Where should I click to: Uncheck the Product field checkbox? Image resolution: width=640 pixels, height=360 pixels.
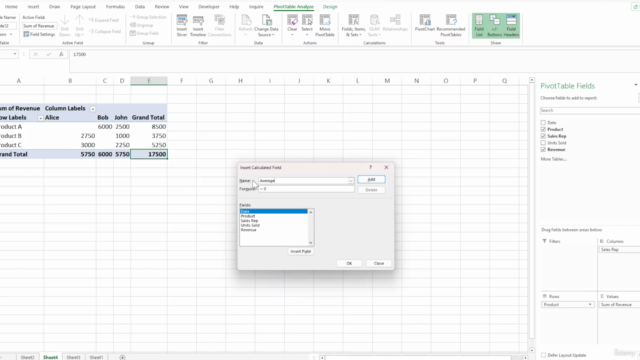543,129
